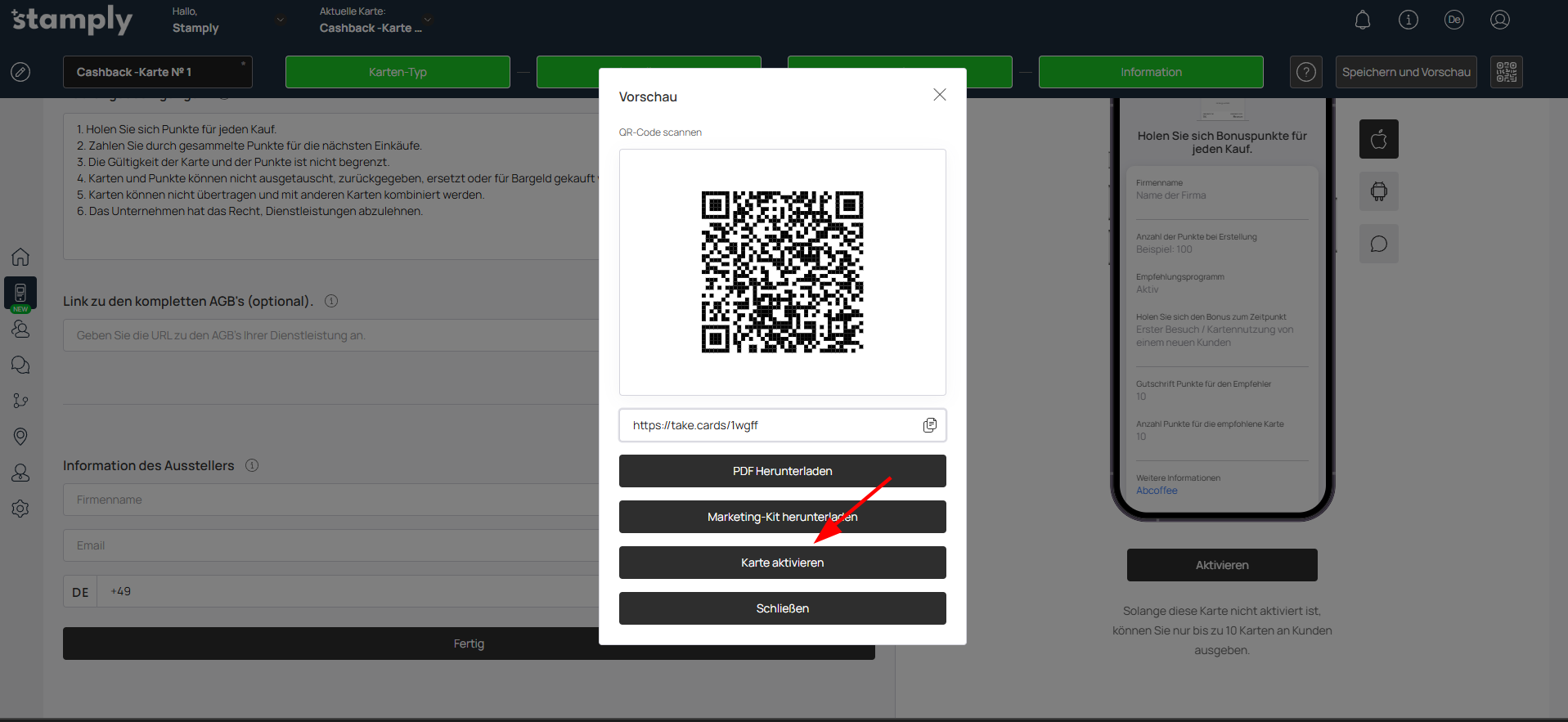
Task: Expand the Hallo Stamply account dropdown
Action: [x=280, y=20]
